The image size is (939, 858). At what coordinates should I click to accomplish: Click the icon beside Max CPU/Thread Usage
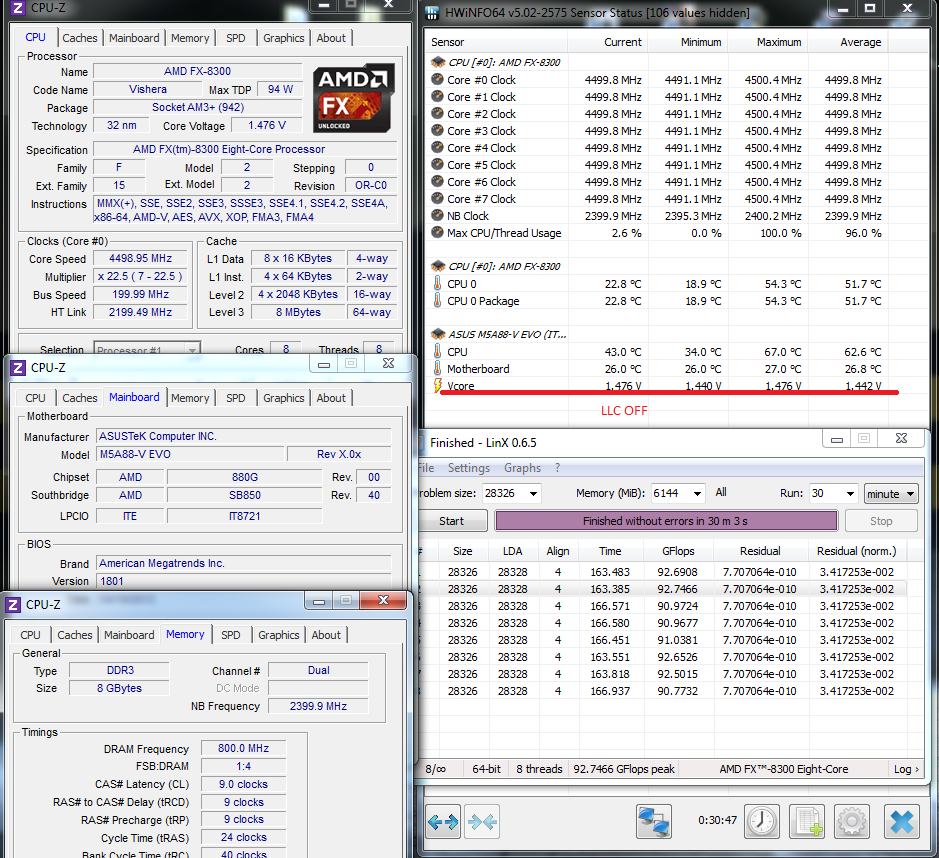(438, 232)
